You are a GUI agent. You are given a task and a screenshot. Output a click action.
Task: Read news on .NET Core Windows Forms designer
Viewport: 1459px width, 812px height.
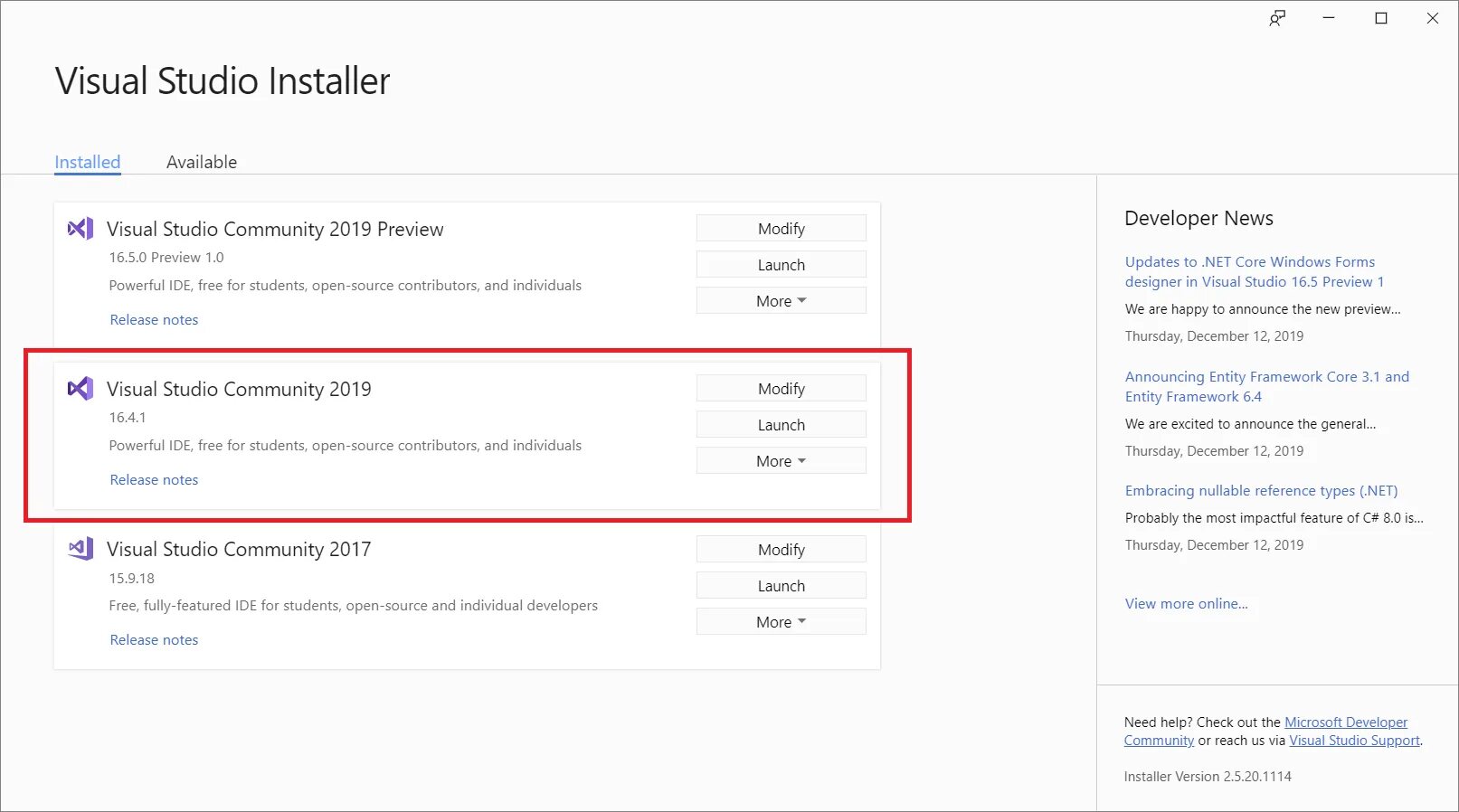pos(1255,271)
